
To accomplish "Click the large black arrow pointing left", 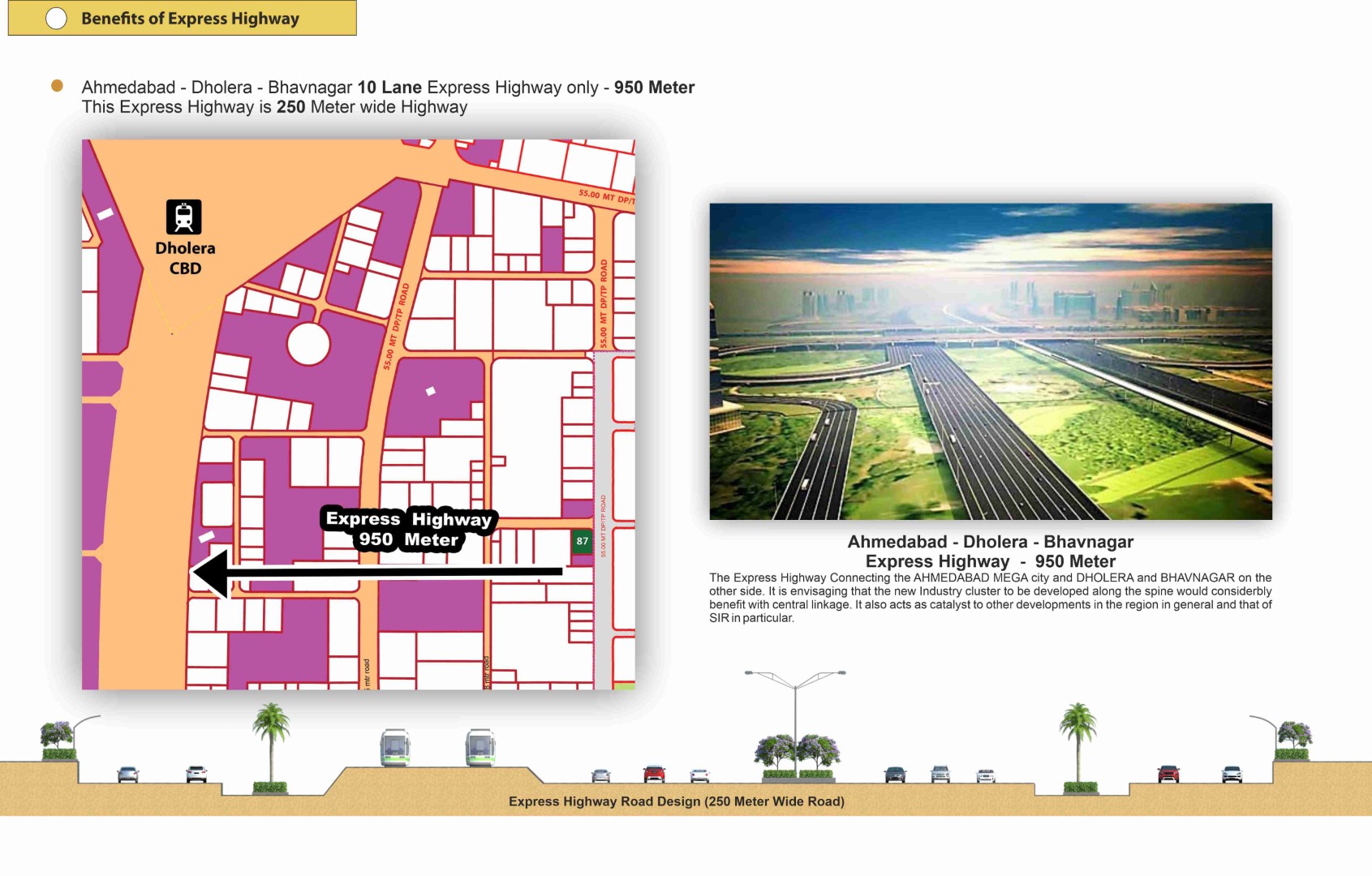I will (378, 573).
